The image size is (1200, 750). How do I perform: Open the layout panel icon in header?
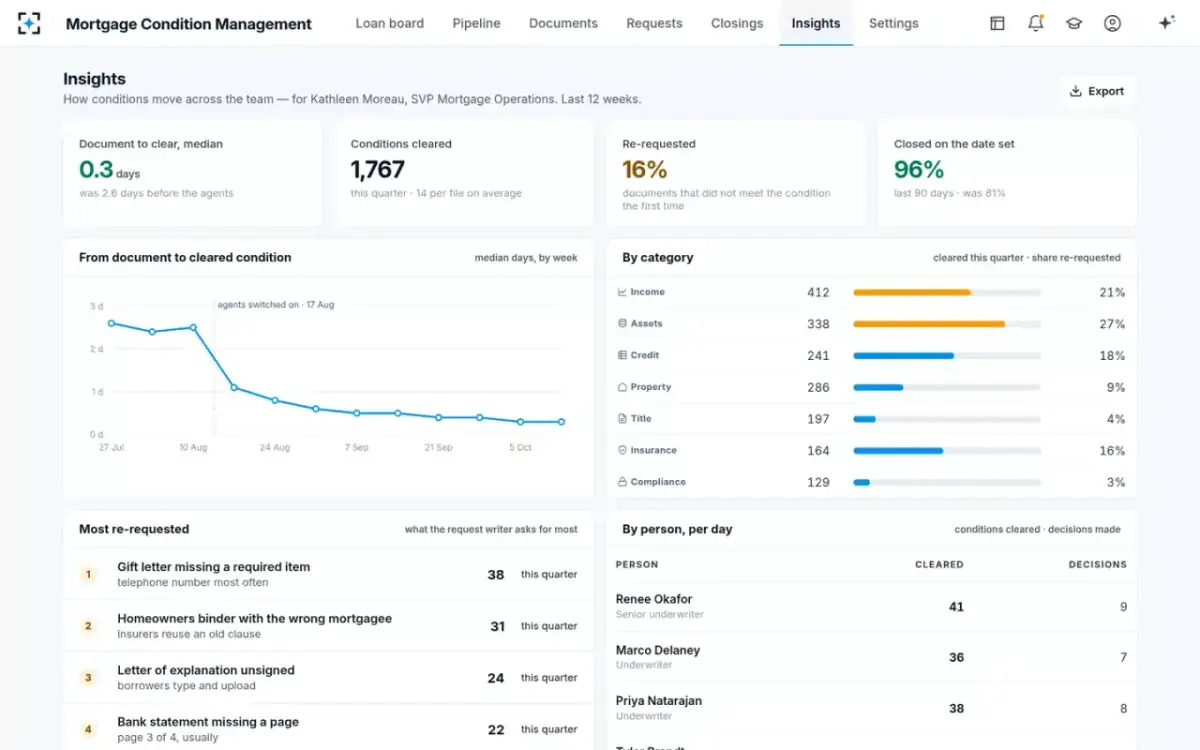(997, 23)
